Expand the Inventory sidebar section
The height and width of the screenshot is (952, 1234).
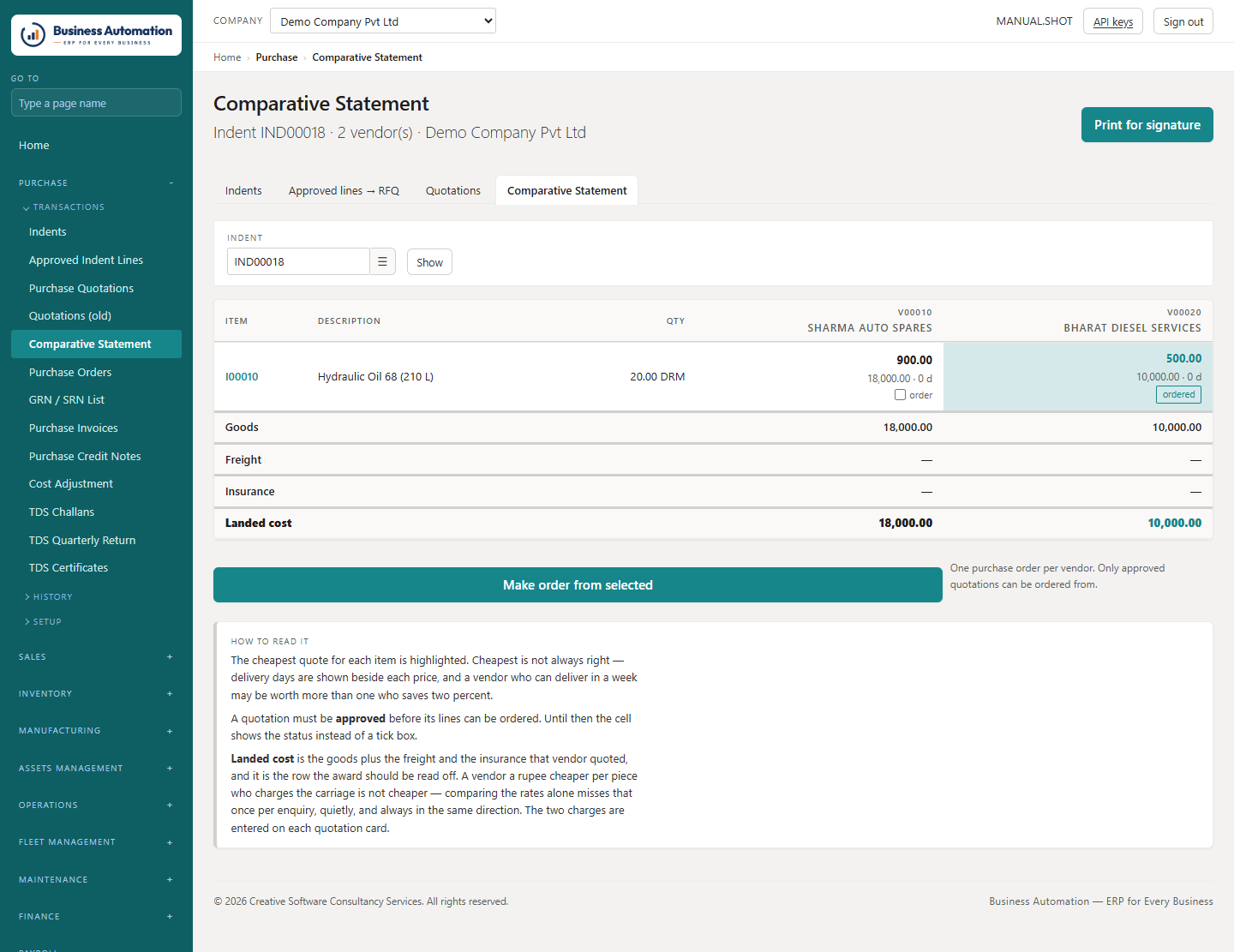point(96,694)
